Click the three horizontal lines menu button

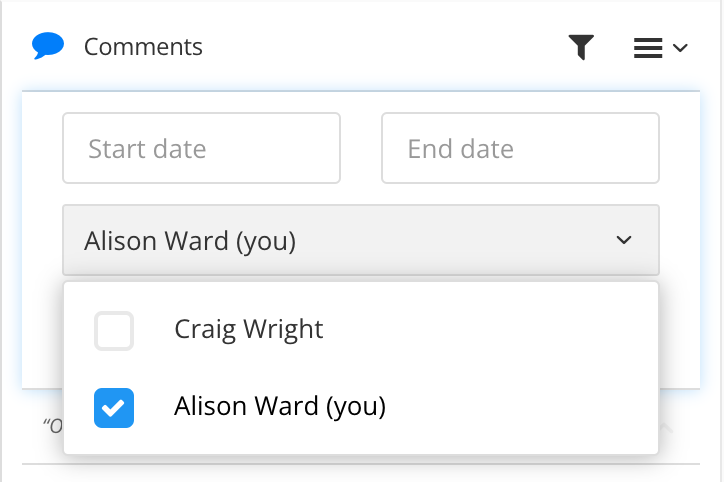[648, 47]
